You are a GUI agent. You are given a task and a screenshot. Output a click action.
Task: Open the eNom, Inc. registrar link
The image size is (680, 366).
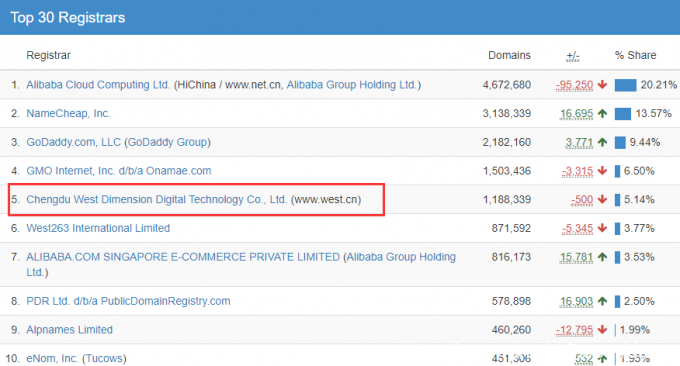tap(52, 358)
